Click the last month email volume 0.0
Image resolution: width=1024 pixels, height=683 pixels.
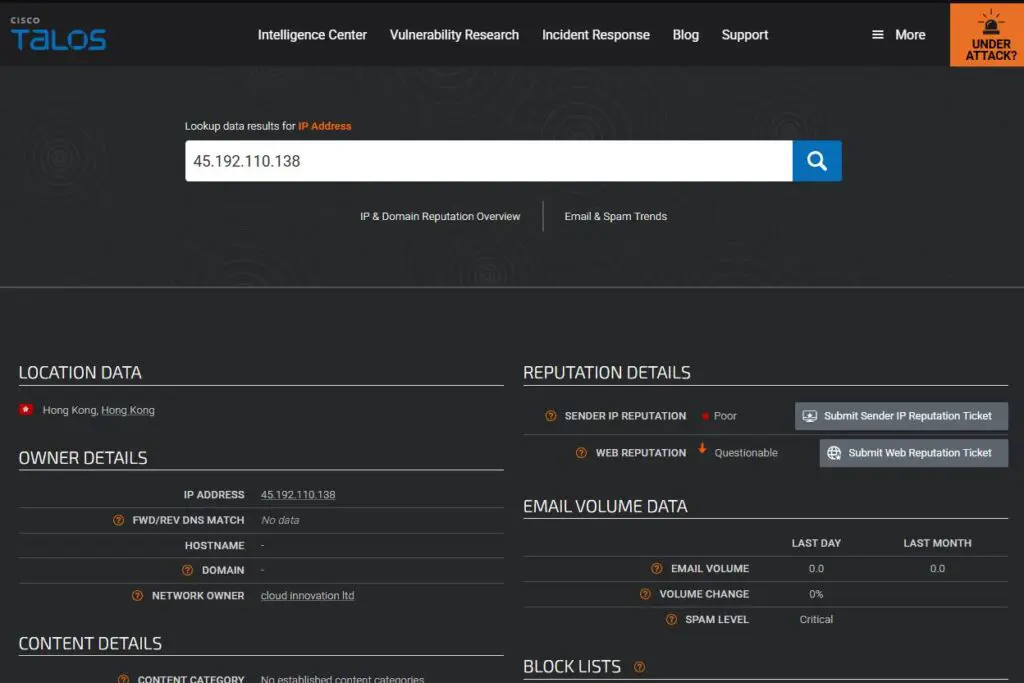937,569
